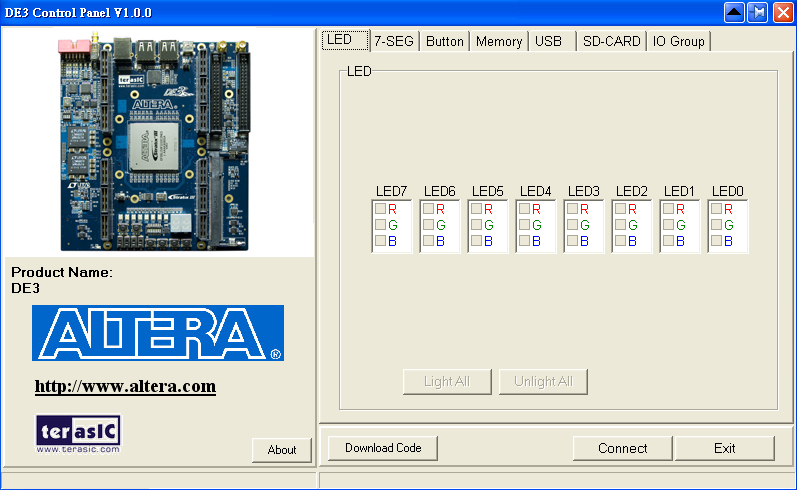Image resolution: width=797 pixels, height=490 pixels.
Task: Click the DE3 board photo
Action: 155,141
